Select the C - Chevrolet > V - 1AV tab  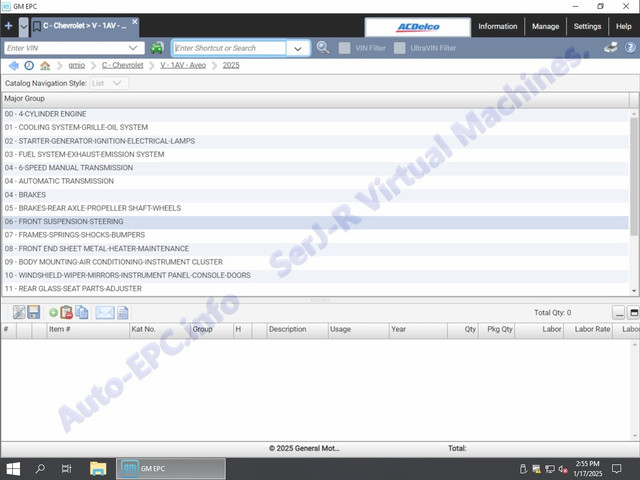point(84,26)
